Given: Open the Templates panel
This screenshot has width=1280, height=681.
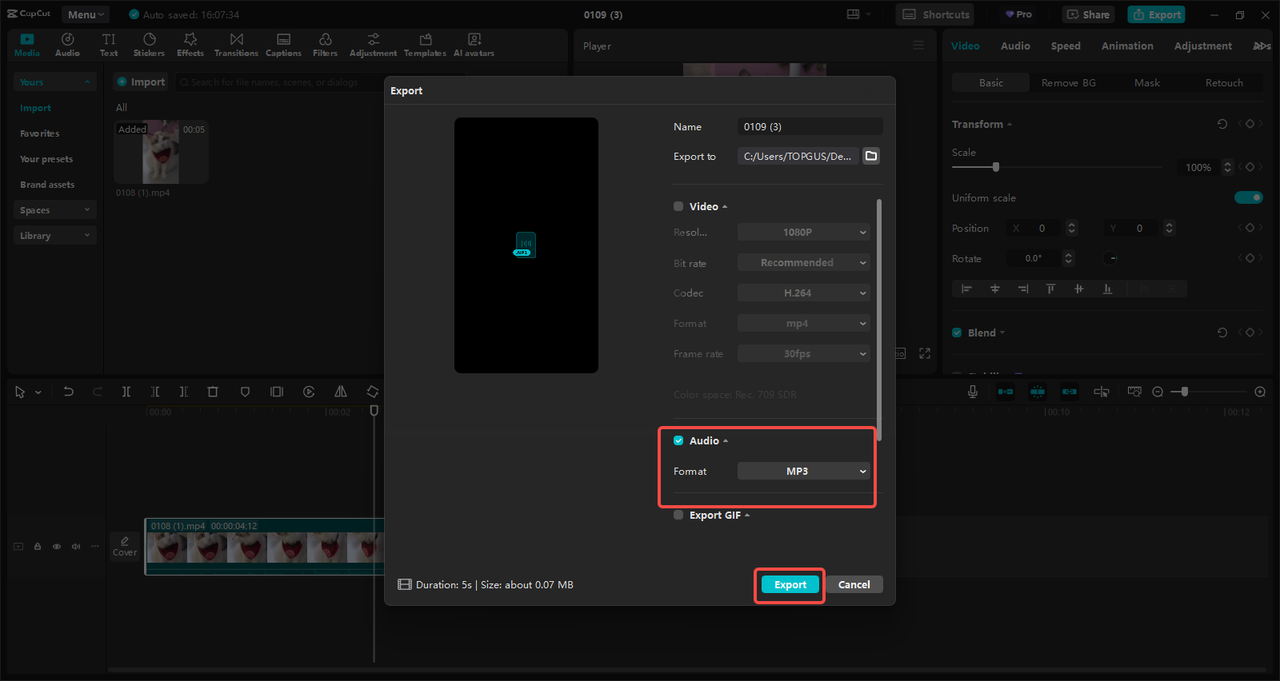Looking at the screenshot, I should pos(425,44).
